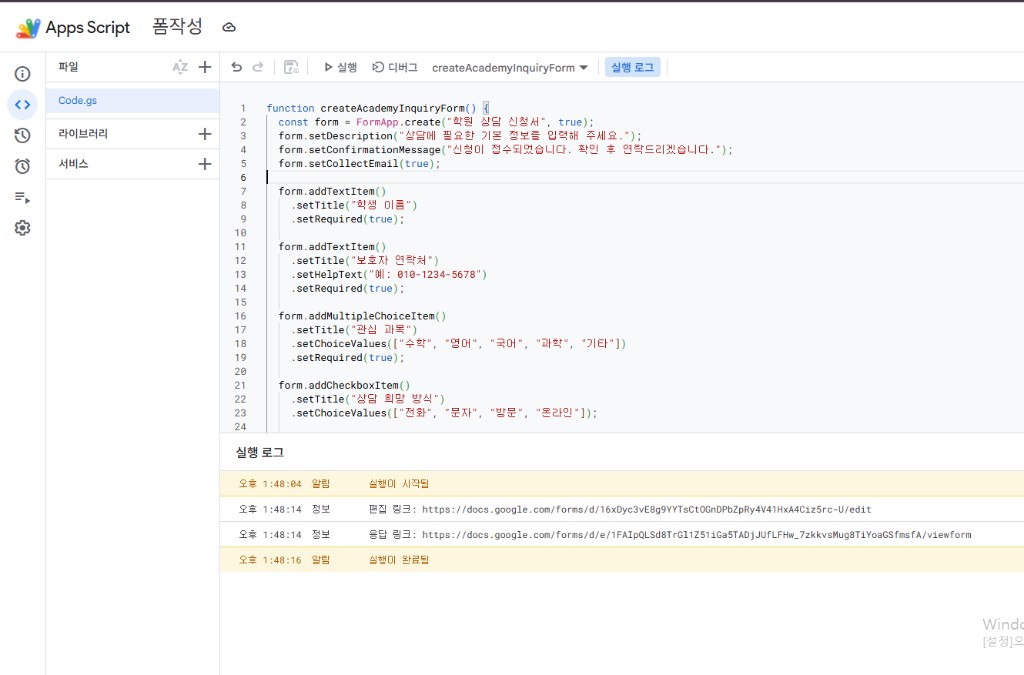The height and width of the screenshot is (675, 1024).
Task: Click the Apps Script logo
Action: click(28, 28)
